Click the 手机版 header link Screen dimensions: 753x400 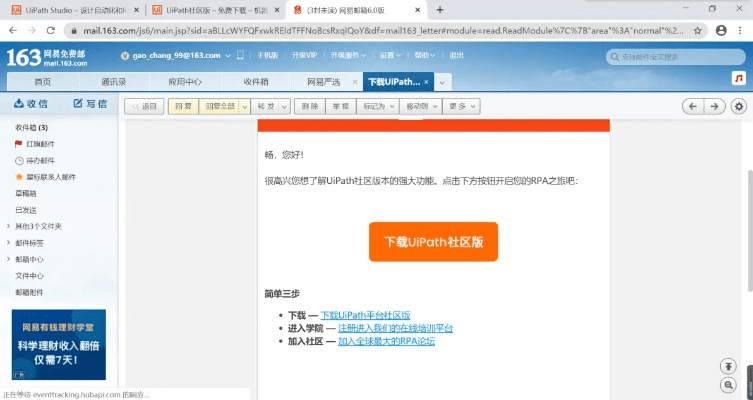pos(268,55)
